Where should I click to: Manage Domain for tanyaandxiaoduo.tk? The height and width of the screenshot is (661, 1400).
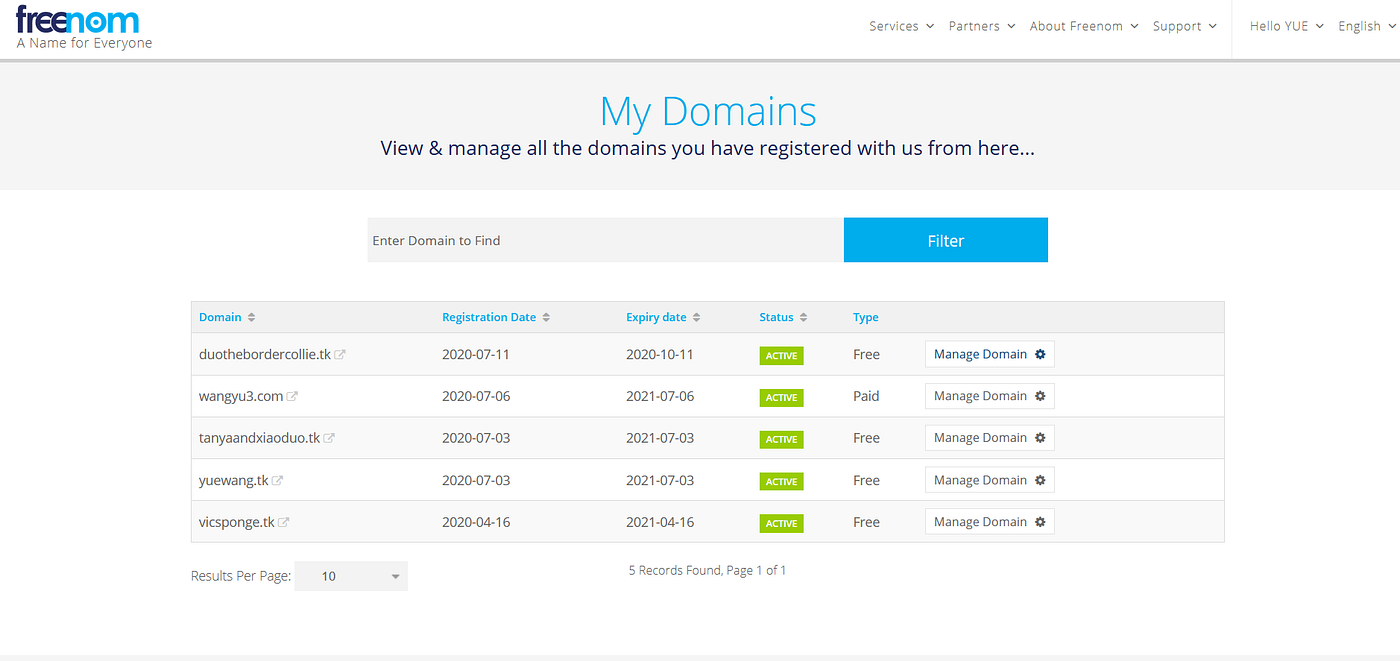click(990, 438)
